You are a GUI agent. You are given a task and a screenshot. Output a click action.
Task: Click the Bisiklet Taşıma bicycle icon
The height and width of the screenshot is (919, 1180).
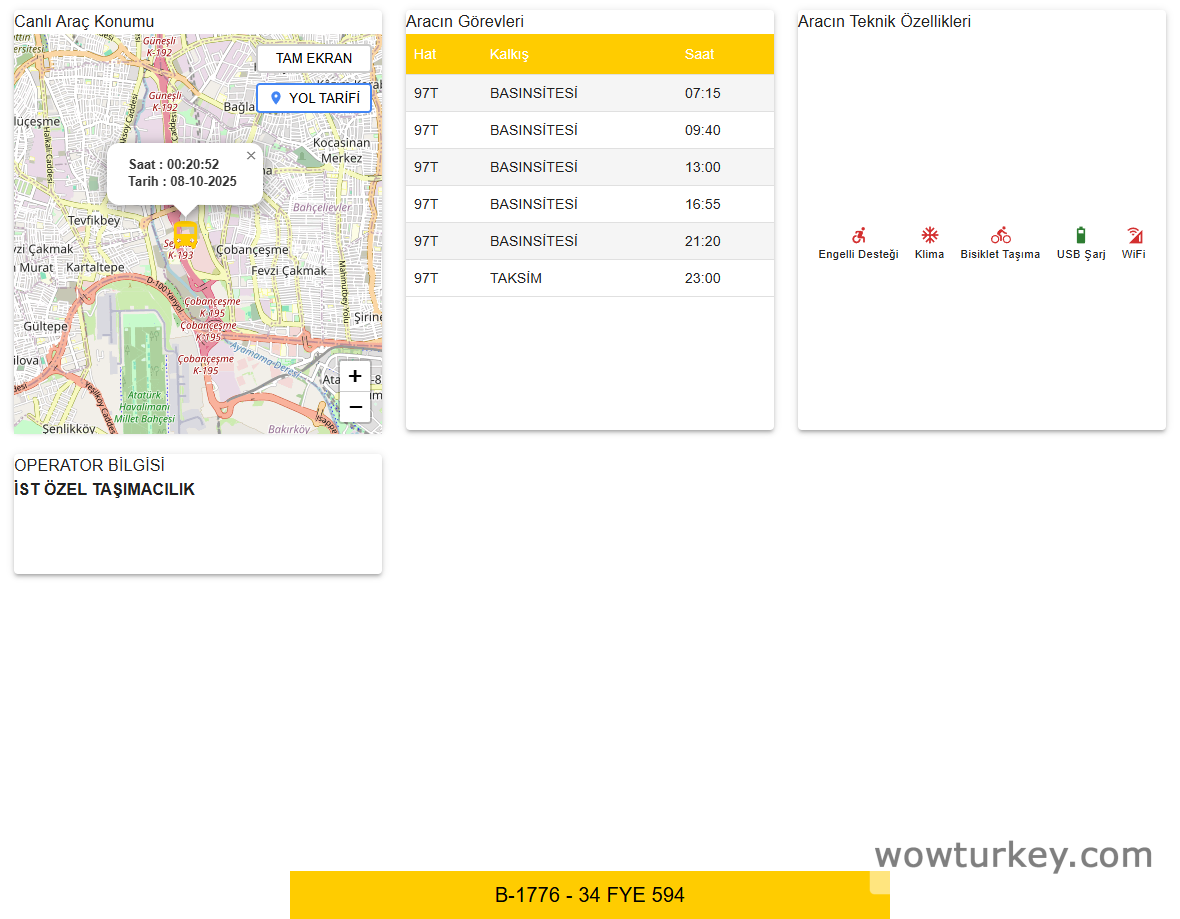tap(1000, 236)
